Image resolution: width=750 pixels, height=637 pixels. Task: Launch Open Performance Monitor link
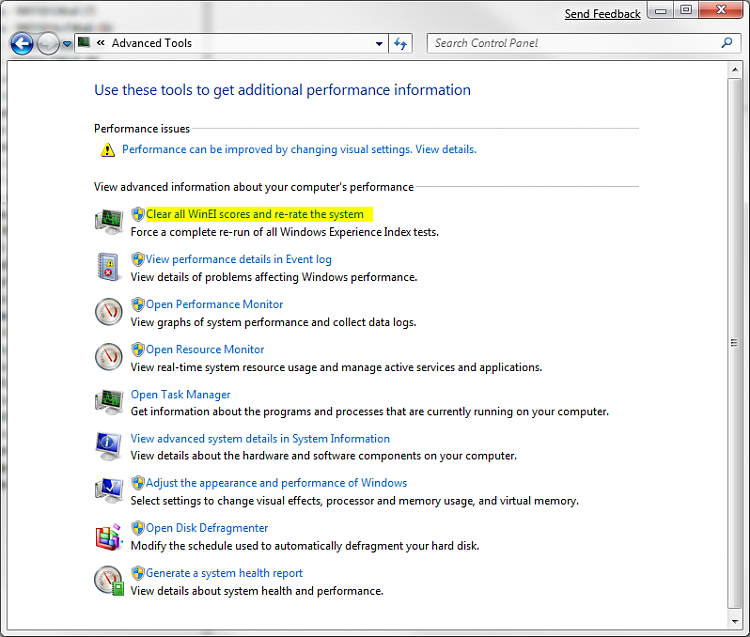coord(214,304)
